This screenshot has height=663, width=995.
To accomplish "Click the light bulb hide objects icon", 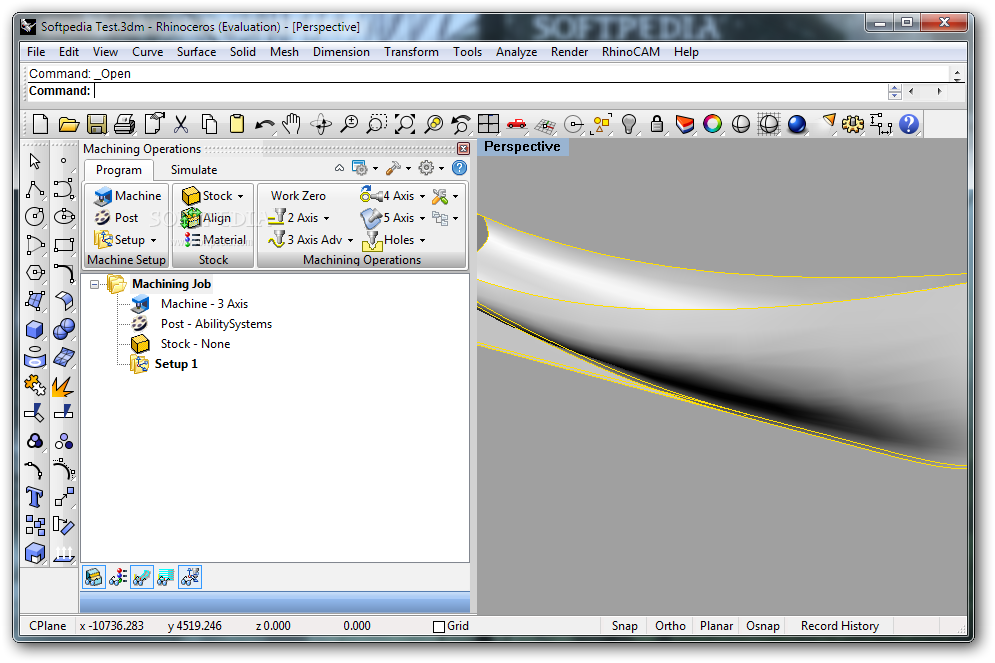I will point(628,124).
